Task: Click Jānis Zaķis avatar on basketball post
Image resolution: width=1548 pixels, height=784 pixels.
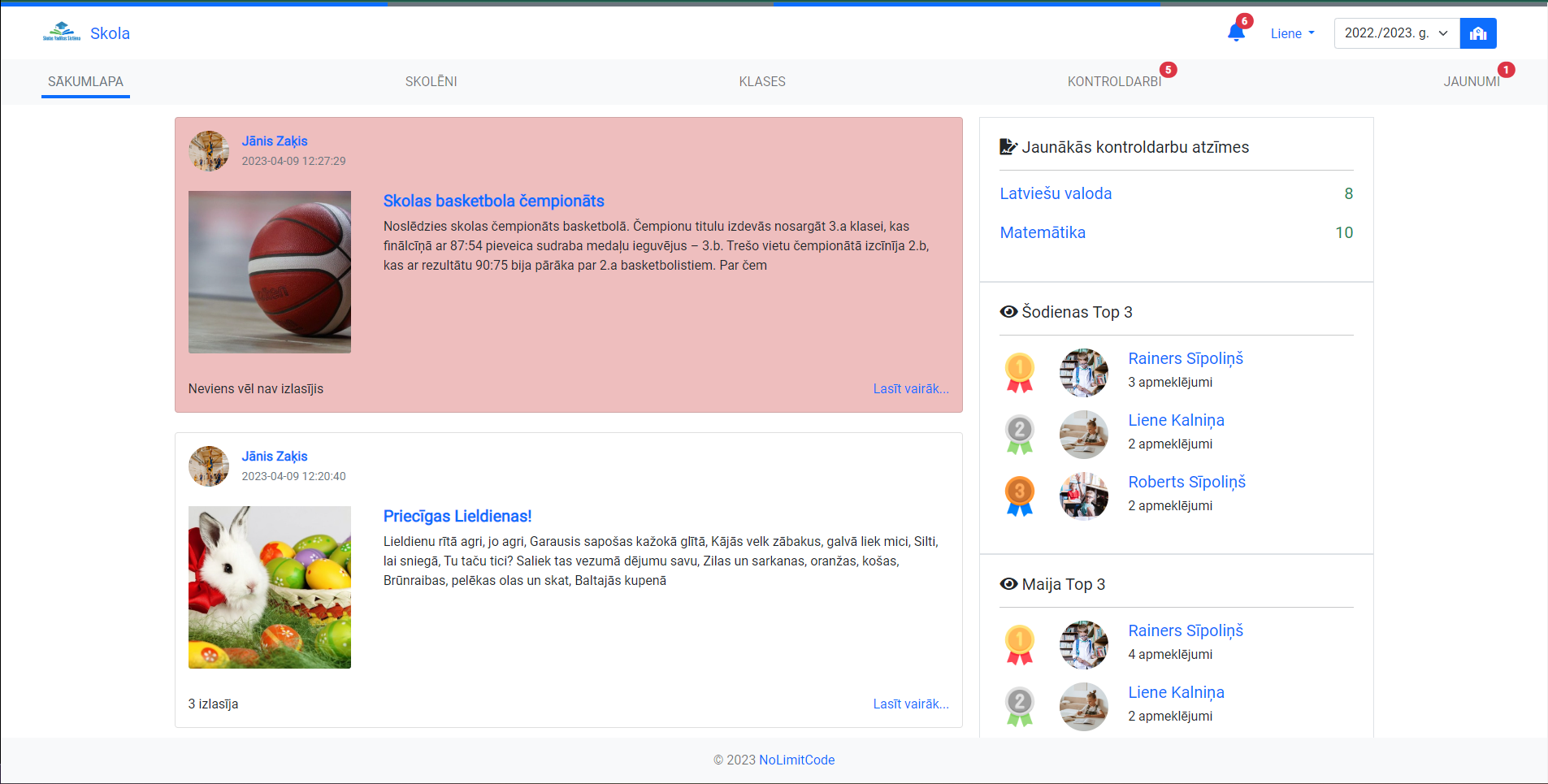Action: 209,151
